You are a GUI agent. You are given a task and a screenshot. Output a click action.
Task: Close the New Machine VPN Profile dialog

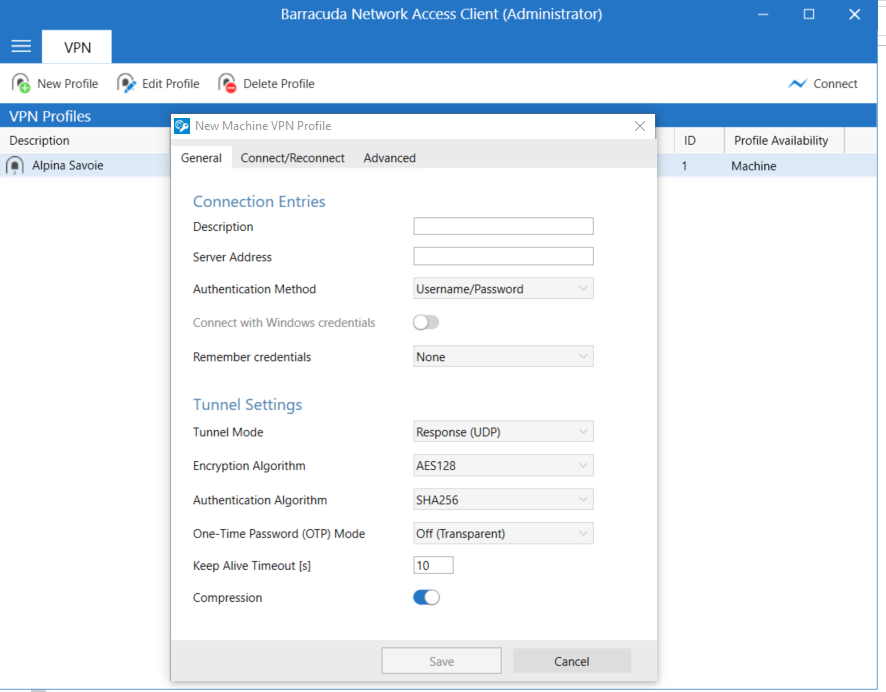click(x=640, y=126)
